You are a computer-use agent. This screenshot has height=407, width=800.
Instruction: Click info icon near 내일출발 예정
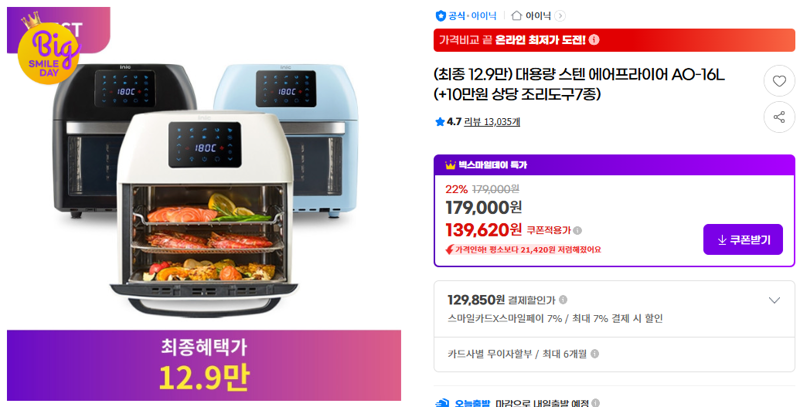click(595, 403)
